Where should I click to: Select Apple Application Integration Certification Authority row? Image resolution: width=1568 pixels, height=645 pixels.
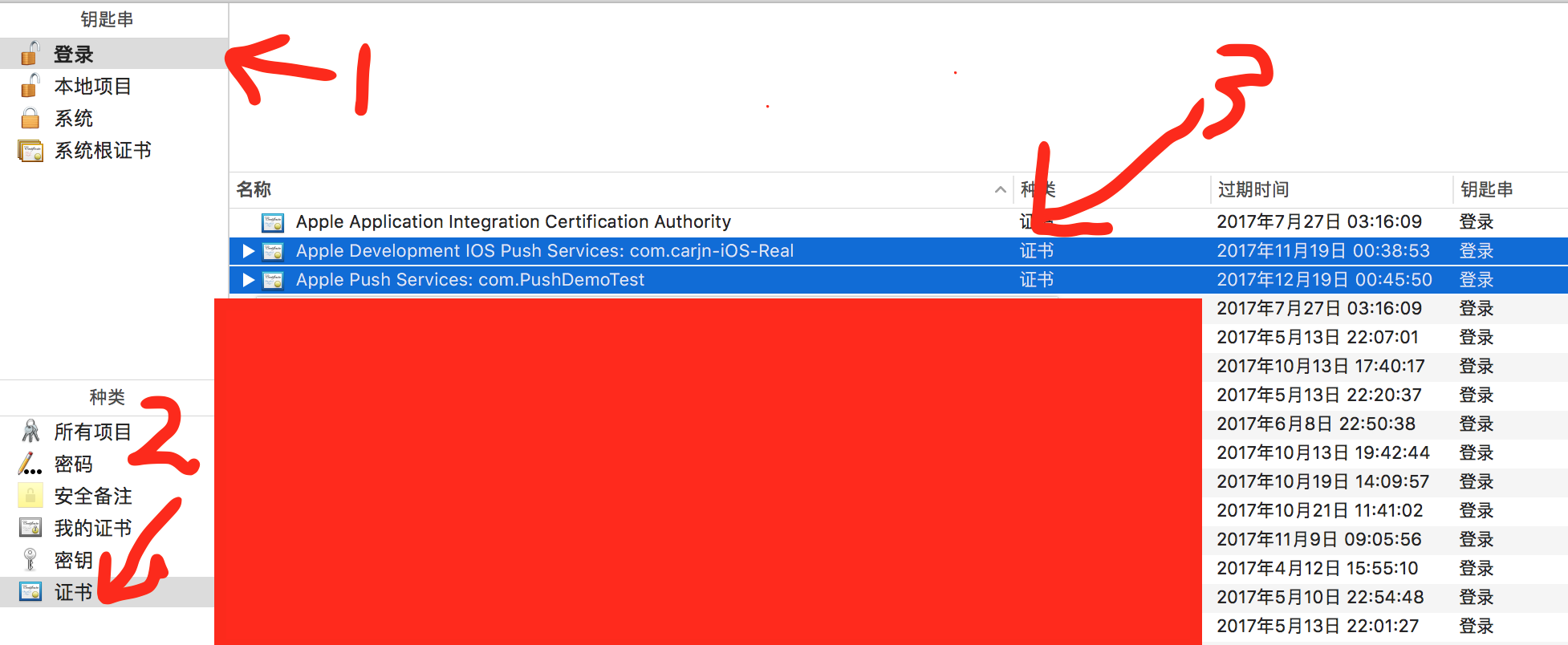pyautogui.click(x=513, y=222)
